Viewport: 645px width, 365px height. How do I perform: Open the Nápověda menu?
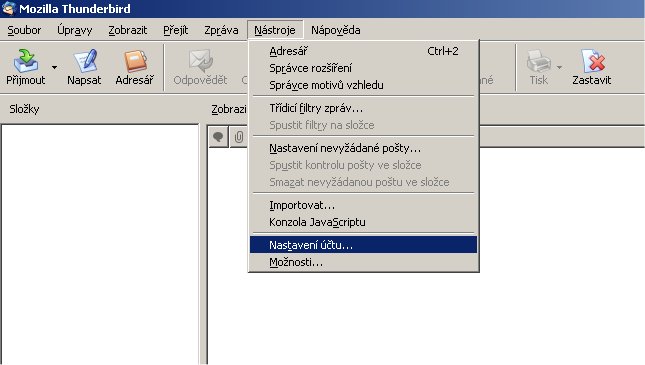(336, 30)
